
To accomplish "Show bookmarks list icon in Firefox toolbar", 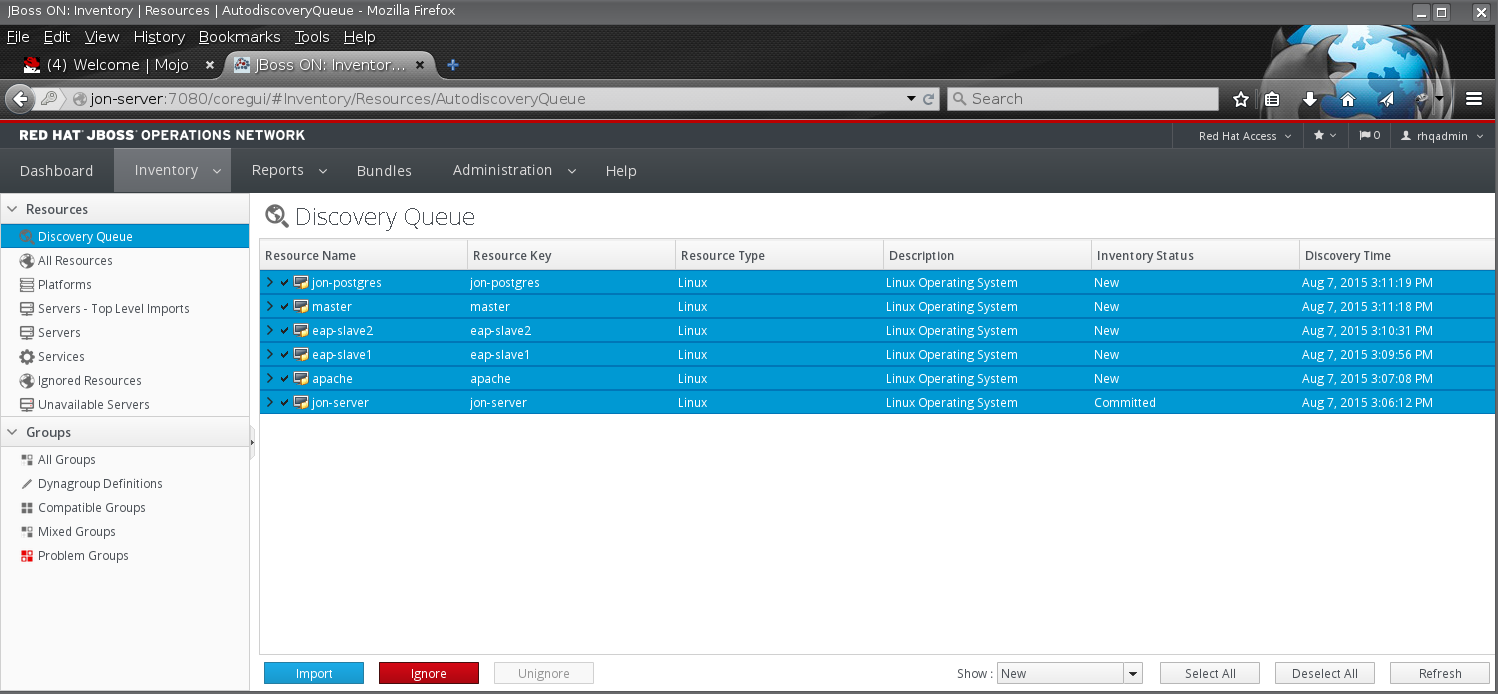I will (1272, 99).
